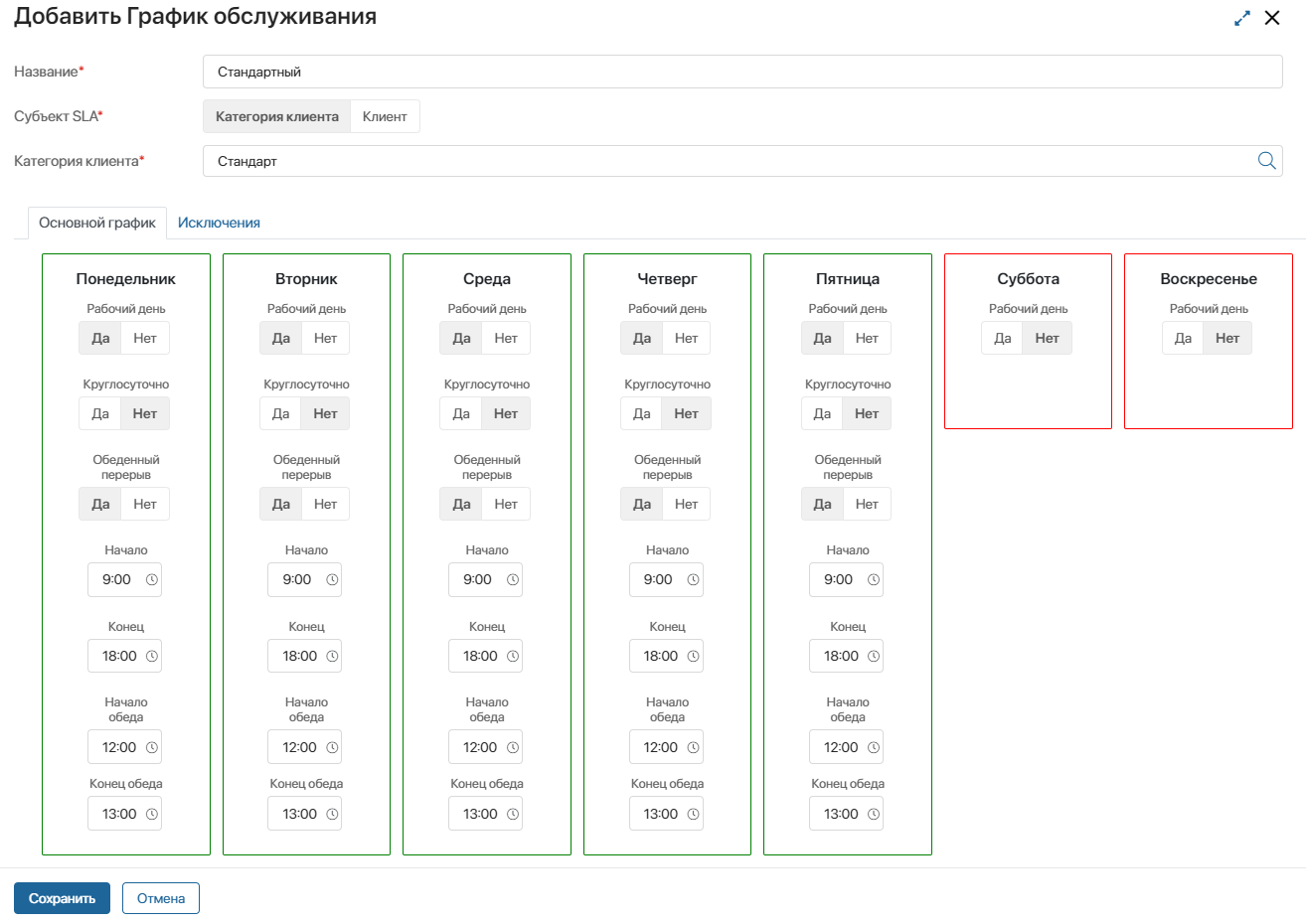Open the clock picker for Вторник Конец

click(x=333, y=657)
